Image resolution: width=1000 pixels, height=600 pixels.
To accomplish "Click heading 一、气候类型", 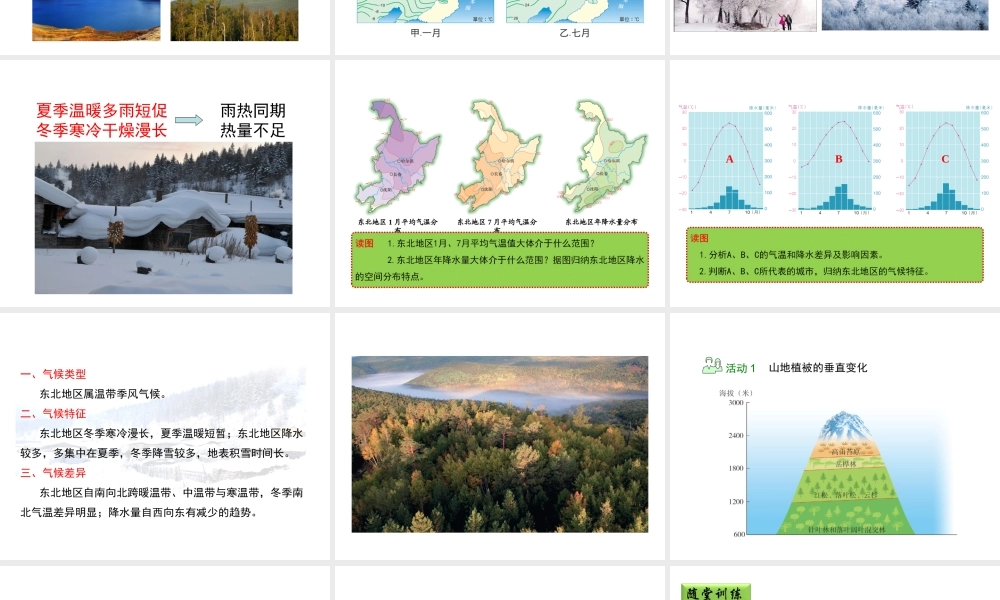I will 53,374.
